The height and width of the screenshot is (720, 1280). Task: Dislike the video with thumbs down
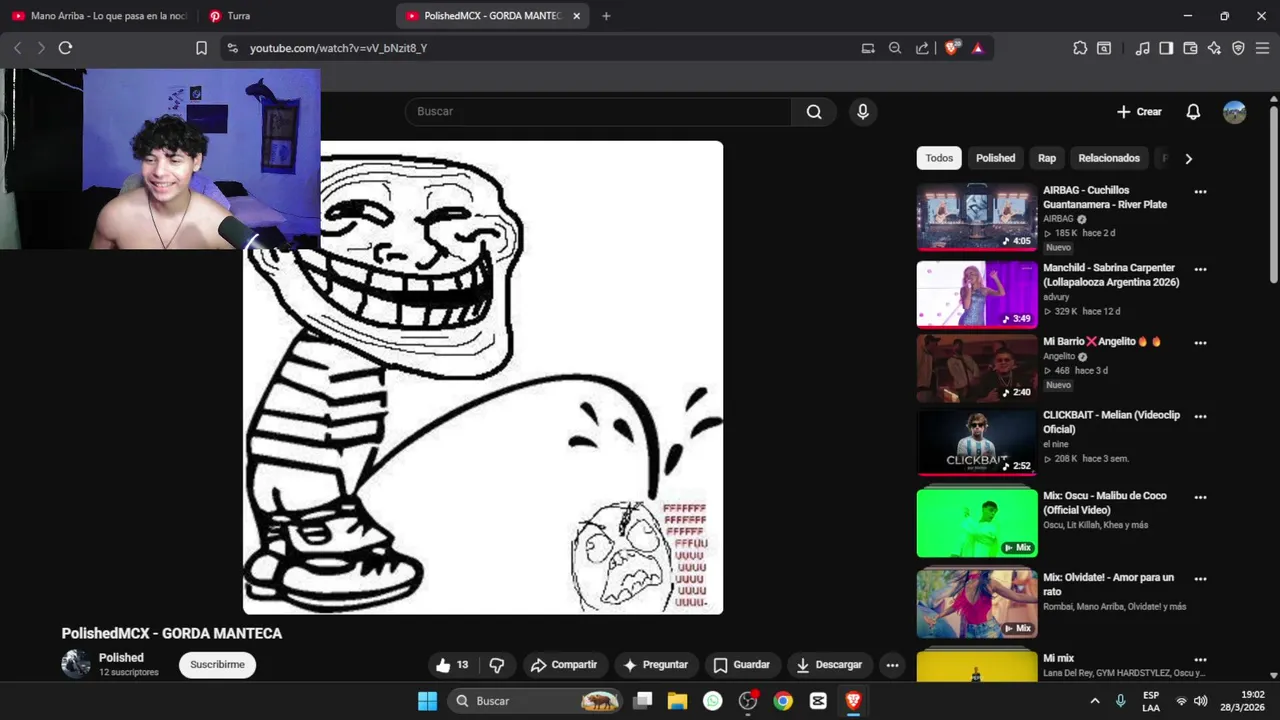(497, 665)
